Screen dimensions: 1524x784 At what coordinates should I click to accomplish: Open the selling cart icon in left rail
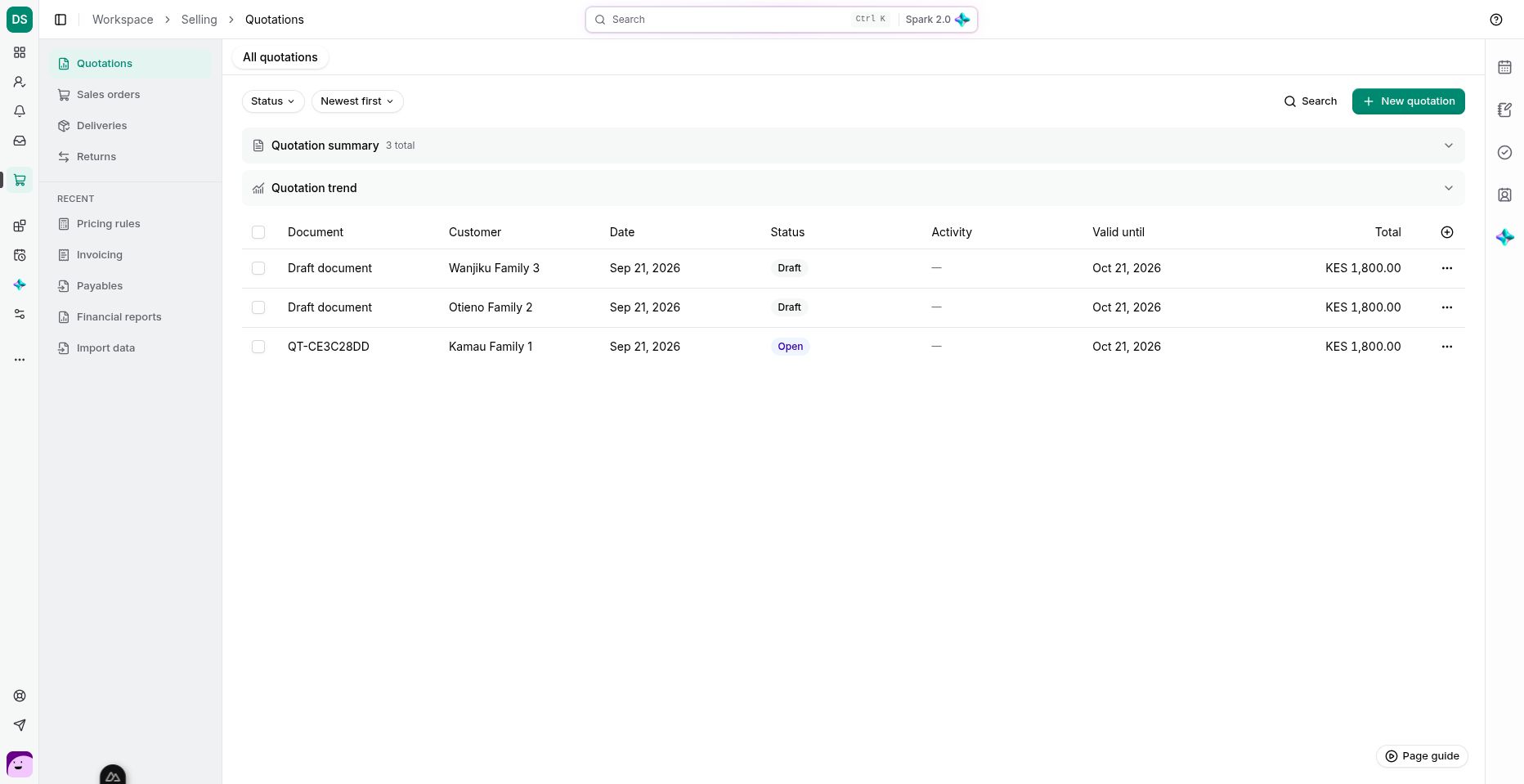click(20, 180)
